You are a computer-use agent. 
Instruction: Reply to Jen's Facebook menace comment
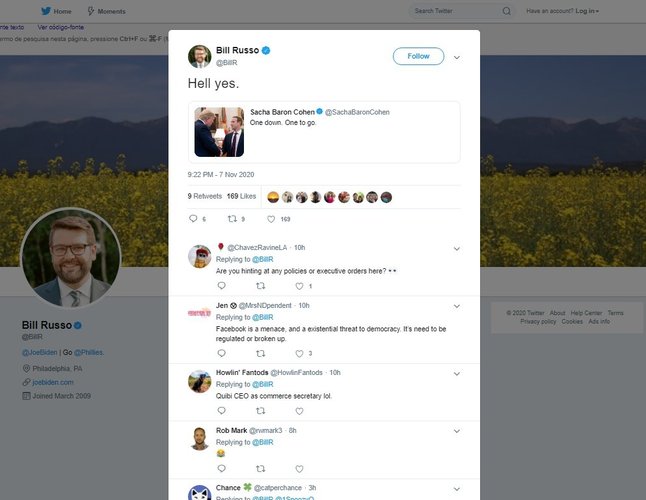pyautogui.click(x=221, y=353)
